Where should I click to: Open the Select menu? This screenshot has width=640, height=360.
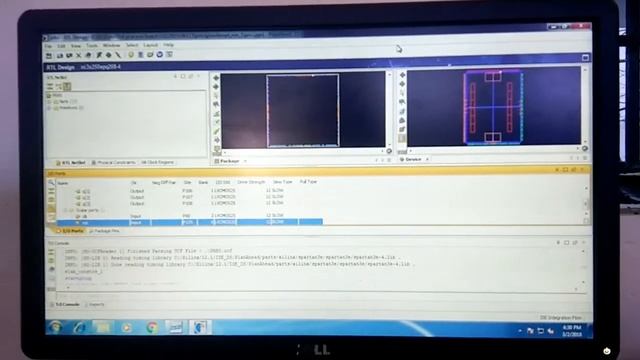[x=132, y=45]
